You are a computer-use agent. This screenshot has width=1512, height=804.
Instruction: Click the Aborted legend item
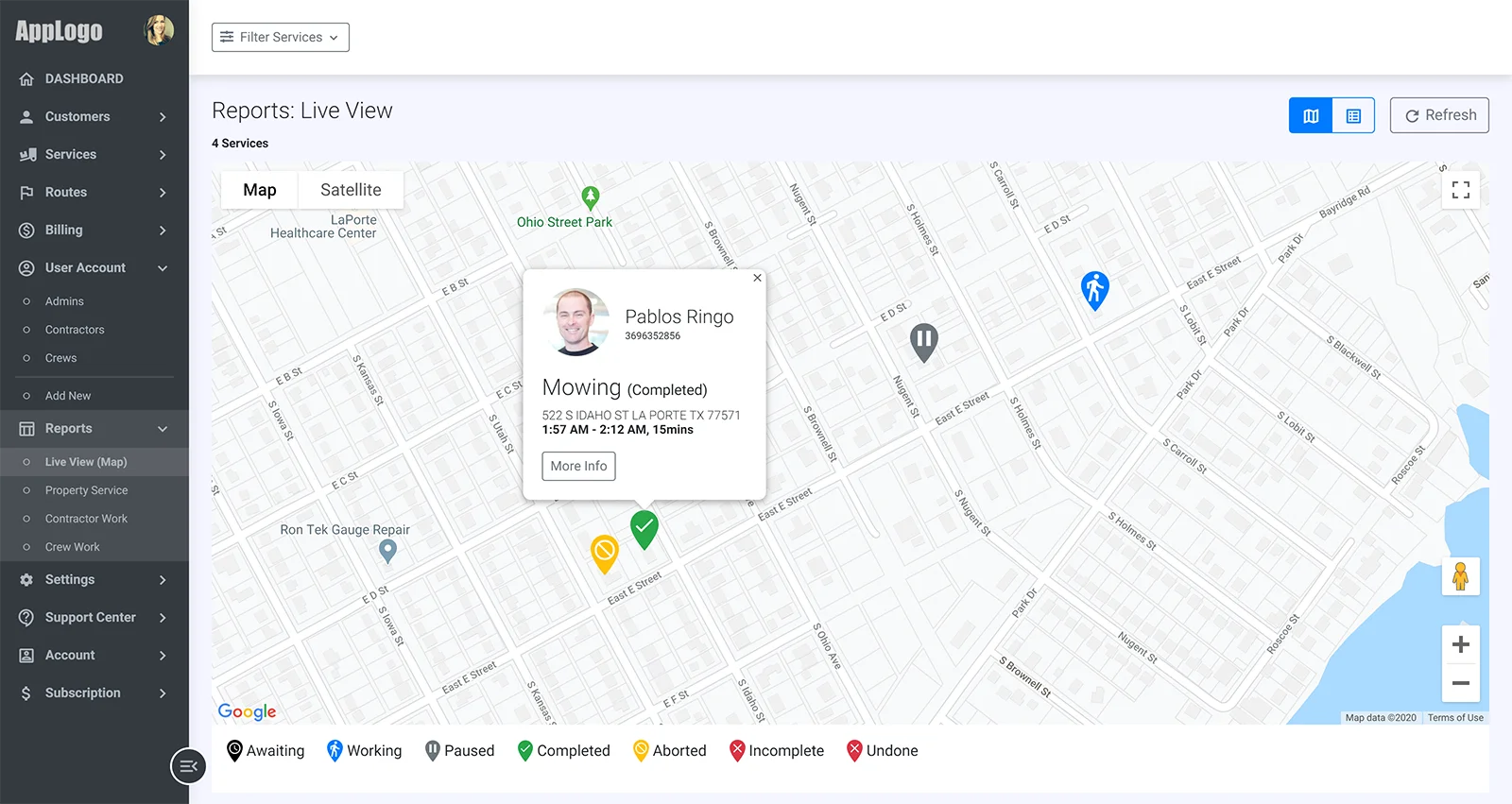[670, 751]
